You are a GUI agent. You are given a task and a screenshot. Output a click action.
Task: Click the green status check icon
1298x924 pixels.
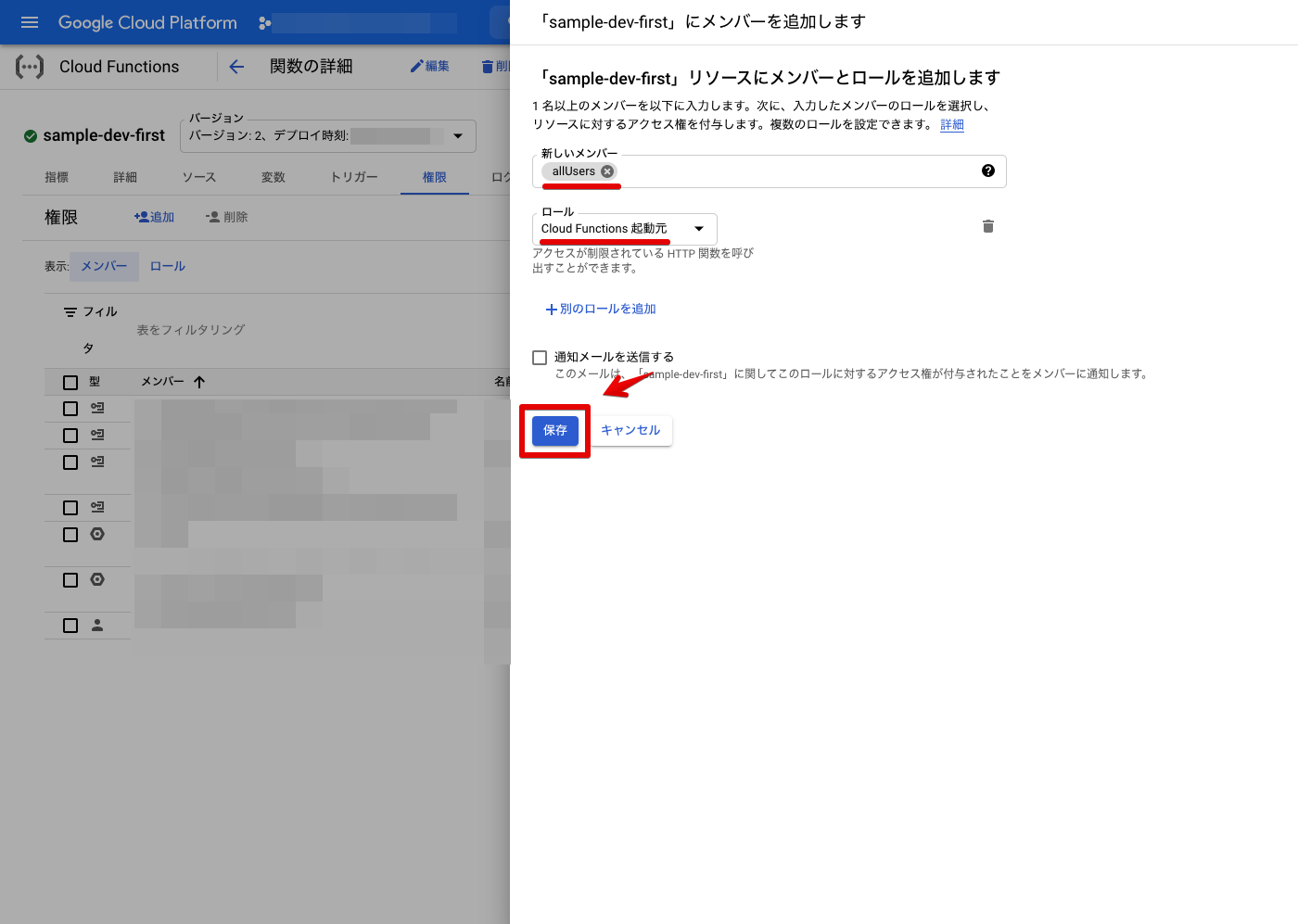[x=31, y=136]
